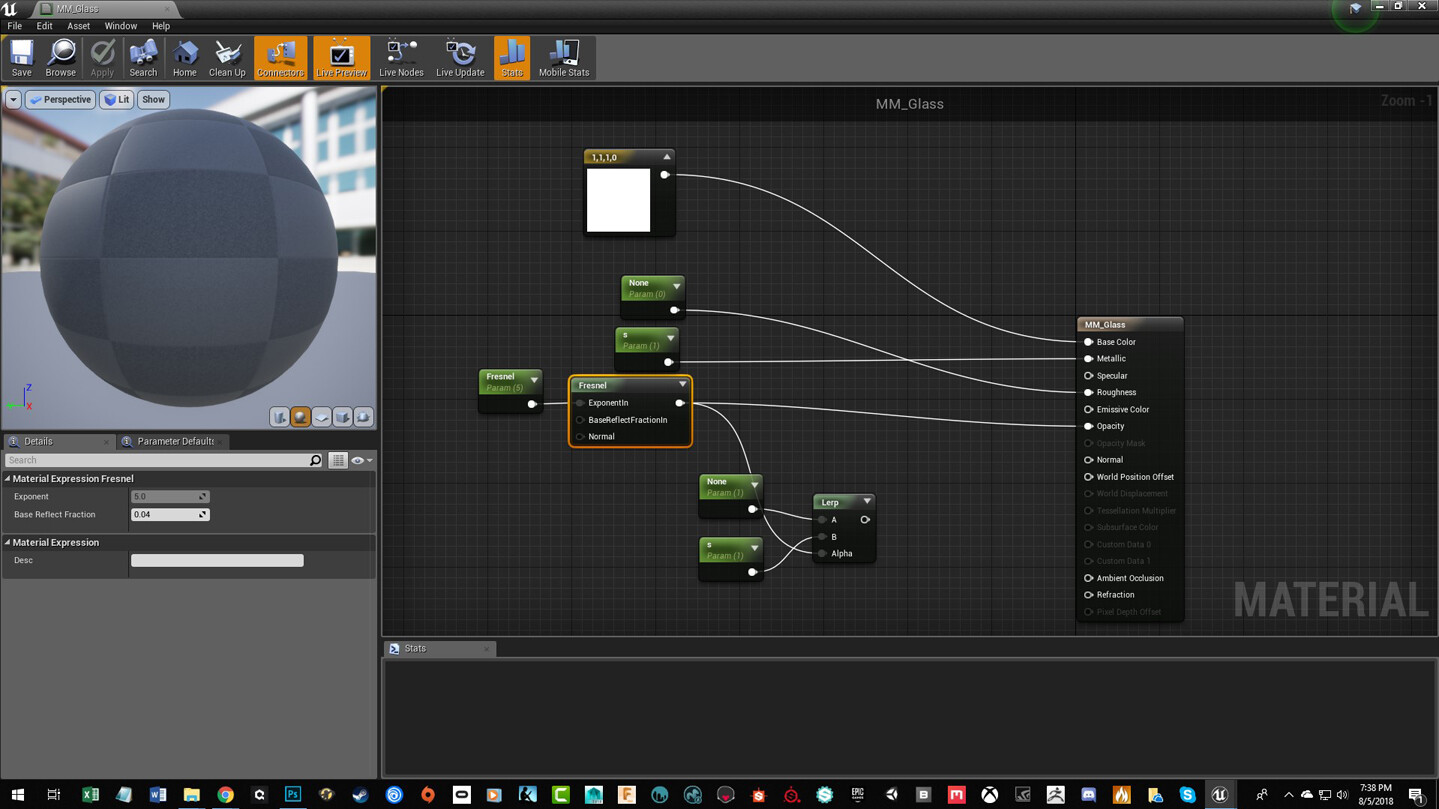Clean Up unused material nodes
This screenshot has height=809, width=1439.
click(227, 59)
